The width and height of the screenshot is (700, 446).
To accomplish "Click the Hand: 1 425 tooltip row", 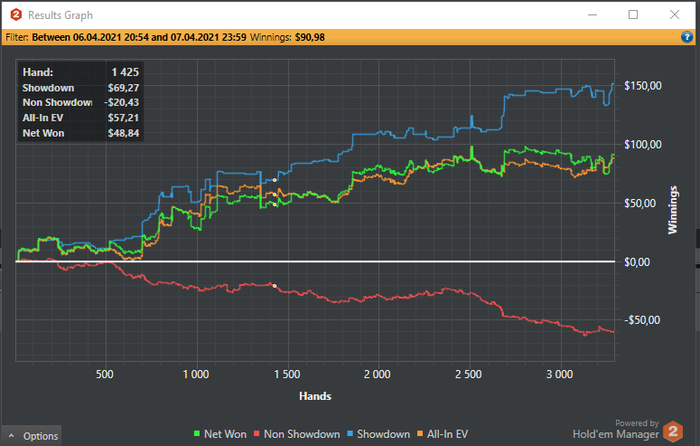I will (x=80, y=72).
